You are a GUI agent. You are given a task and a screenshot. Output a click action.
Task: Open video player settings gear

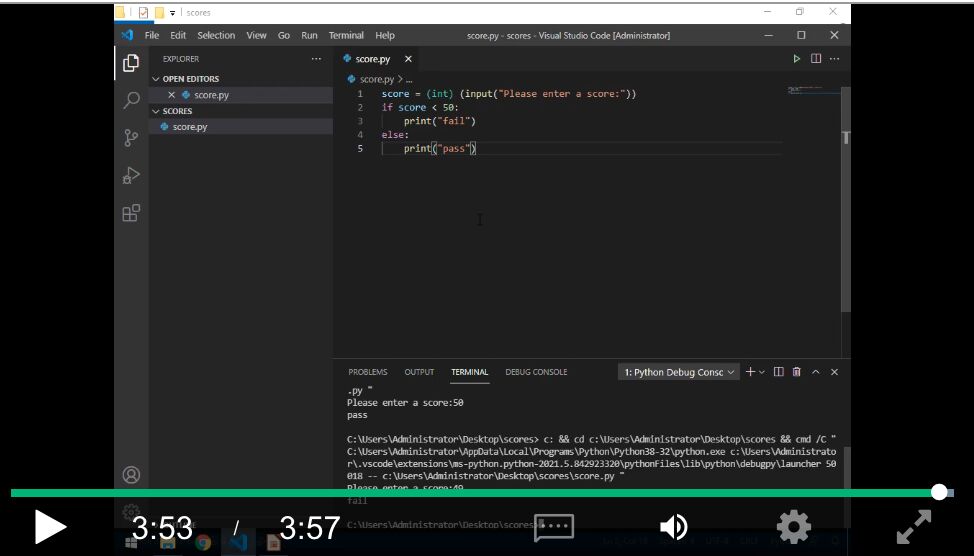click(x=794, y=527)
